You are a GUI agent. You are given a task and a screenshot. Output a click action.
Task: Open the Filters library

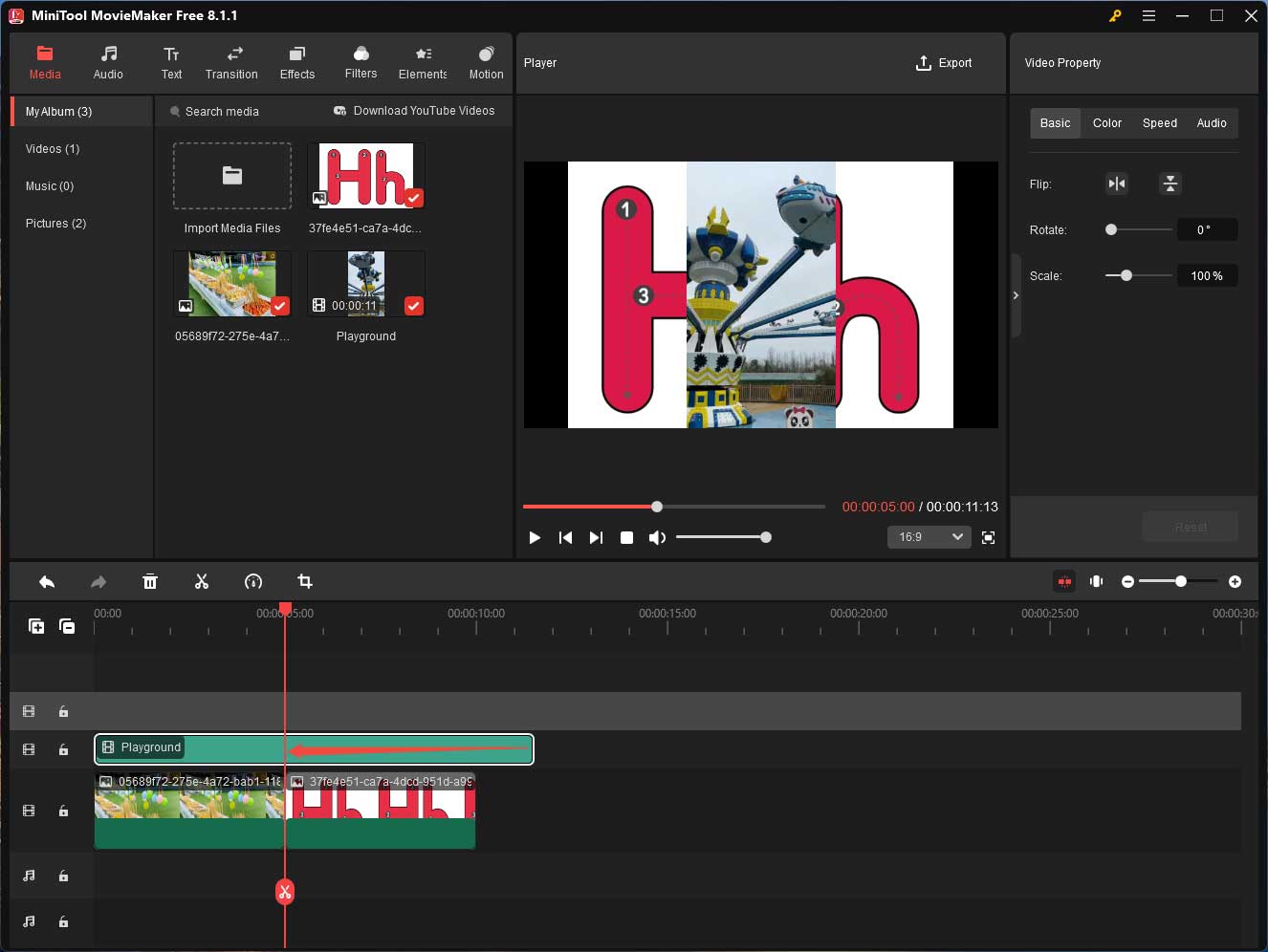[361, 62]
